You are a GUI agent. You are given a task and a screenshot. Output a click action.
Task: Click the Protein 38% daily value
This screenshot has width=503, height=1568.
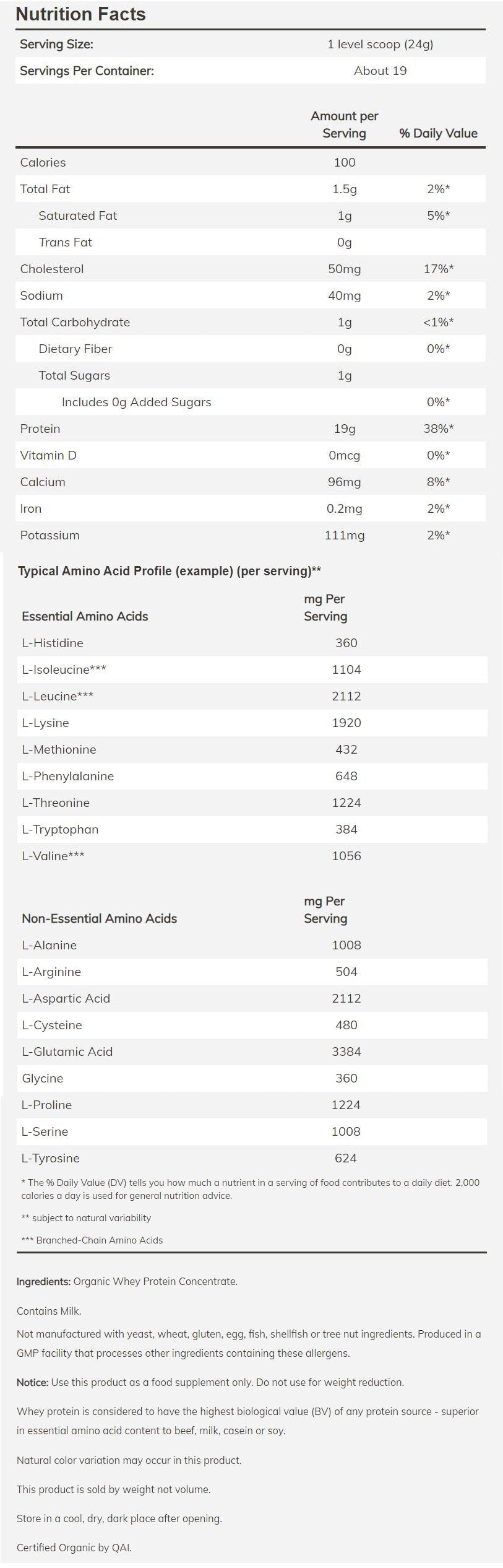point(438,429)
